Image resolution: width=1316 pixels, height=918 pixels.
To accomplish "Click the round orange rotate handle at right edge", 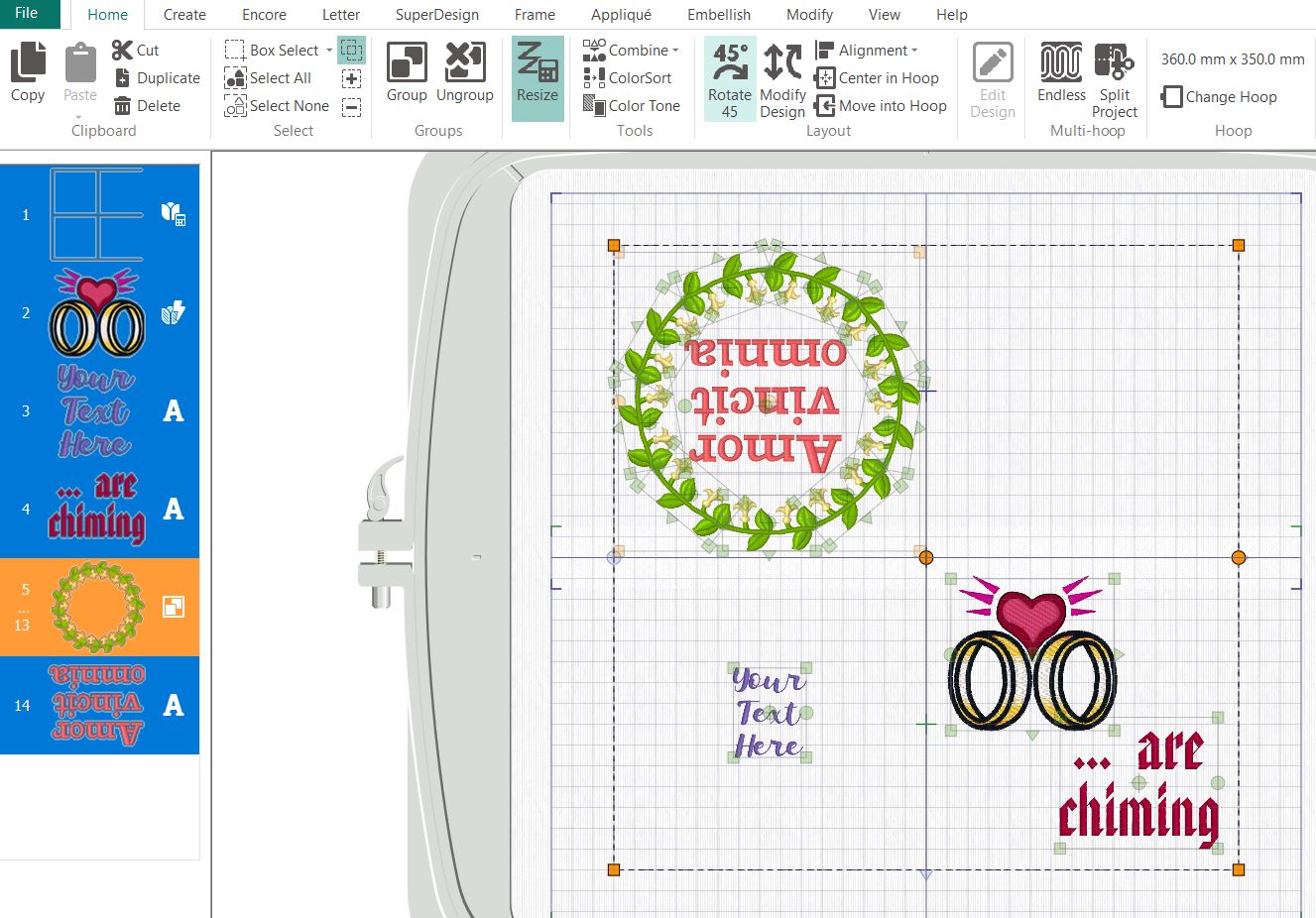I will pyautogui.click(x=1239, y=558).
